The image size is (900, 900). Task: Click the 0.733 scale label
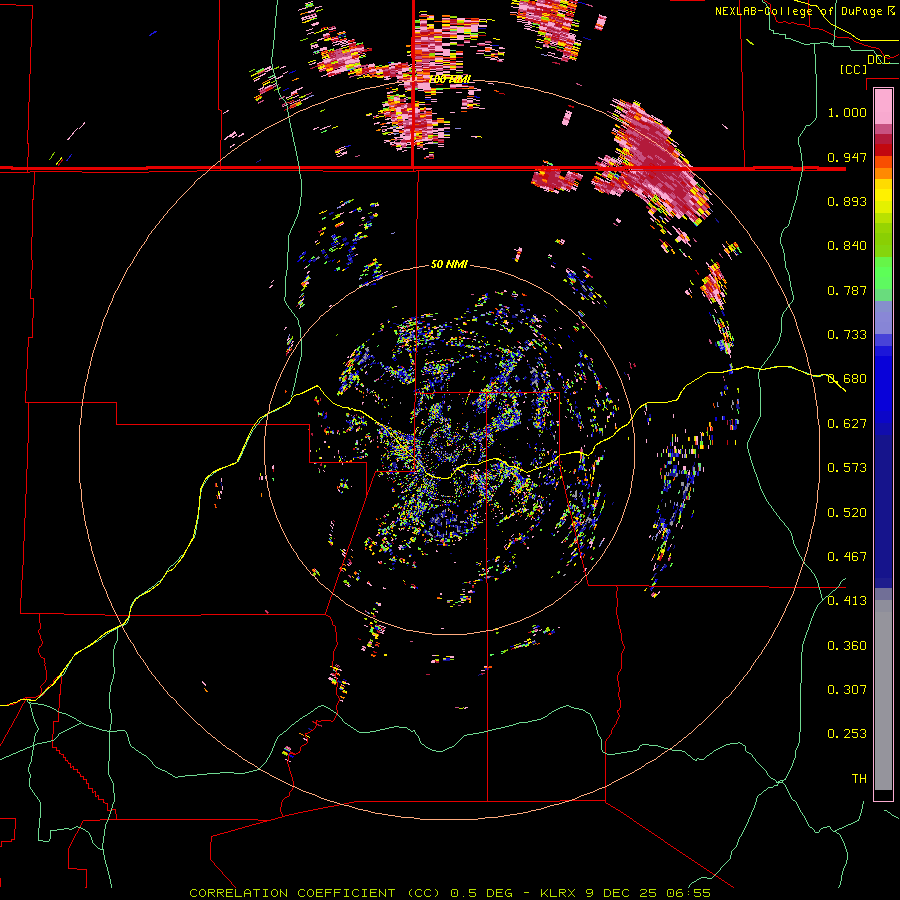847,335
